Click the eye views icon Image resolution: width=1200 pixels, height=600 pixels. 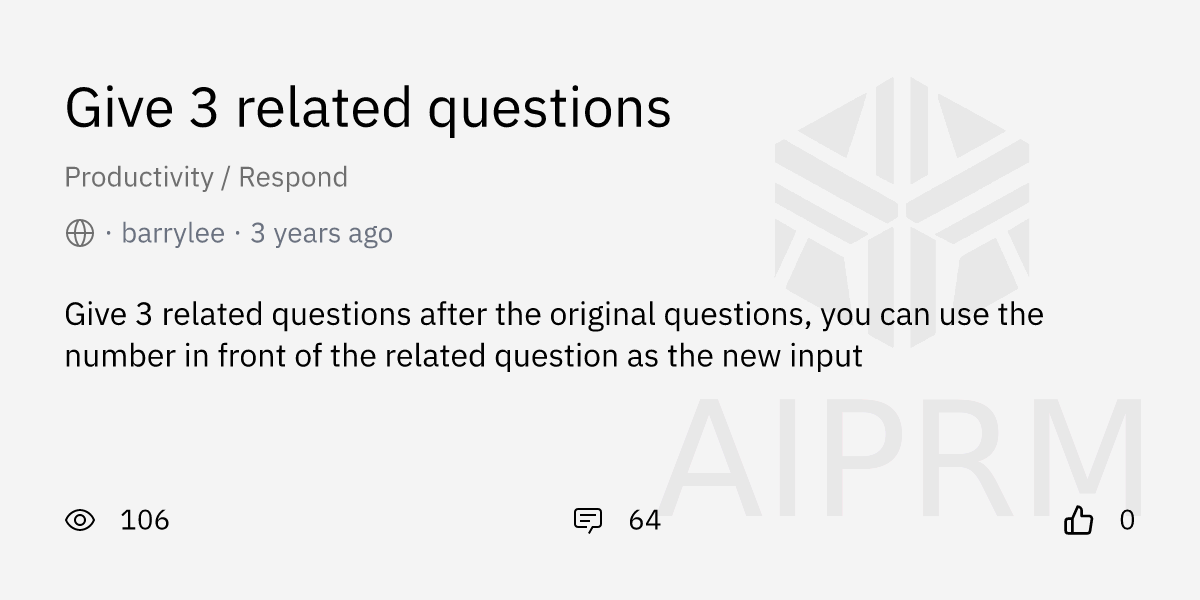tap(80, 520)
